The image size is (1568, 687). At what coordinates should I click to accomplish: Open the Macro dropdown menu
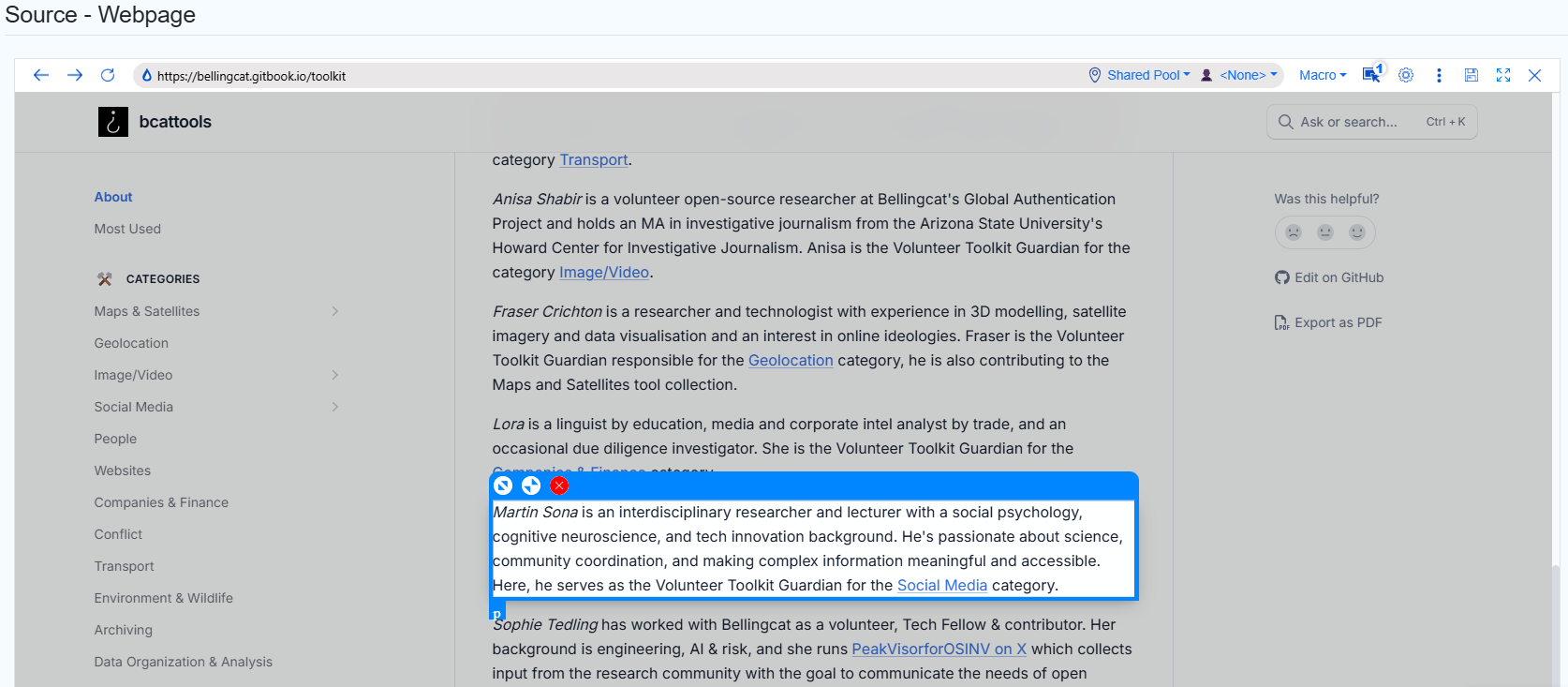[1323, 75]
